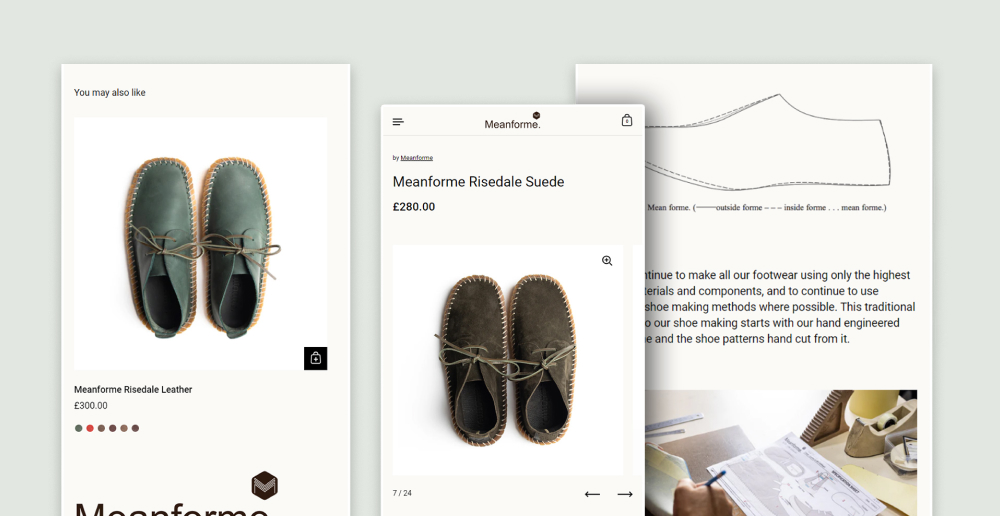Click the paragraph about shoe making methods
This screenshot has width=1000, height=516.
pyautogui.click(x=780, y=307)
